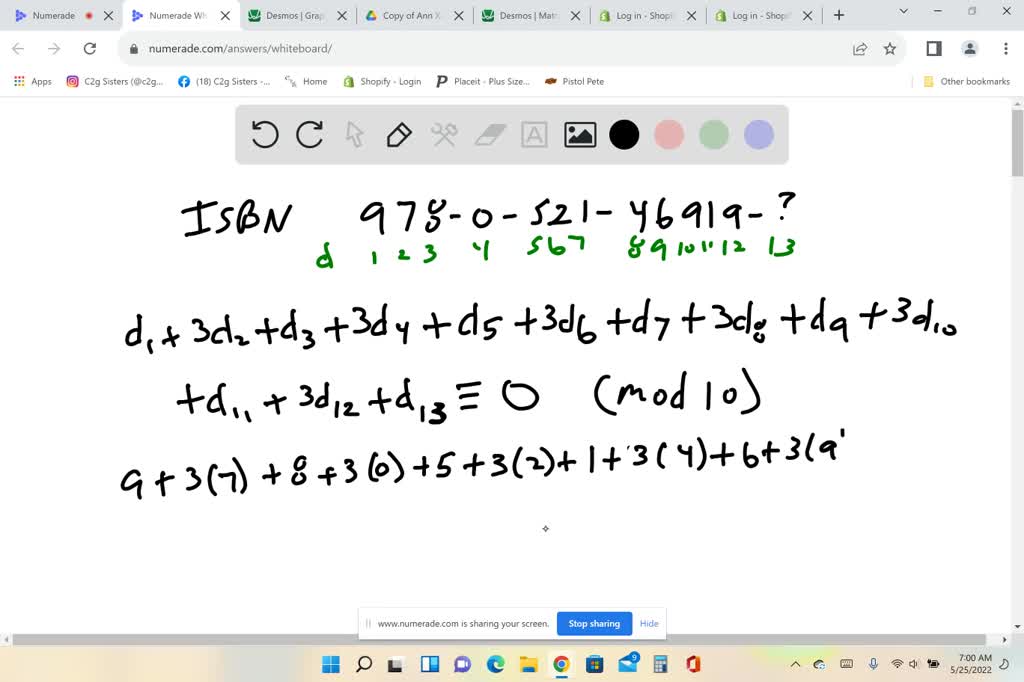Select the pointer/cursor tool
Screen dimensions: 1024x682
[354, 133]
